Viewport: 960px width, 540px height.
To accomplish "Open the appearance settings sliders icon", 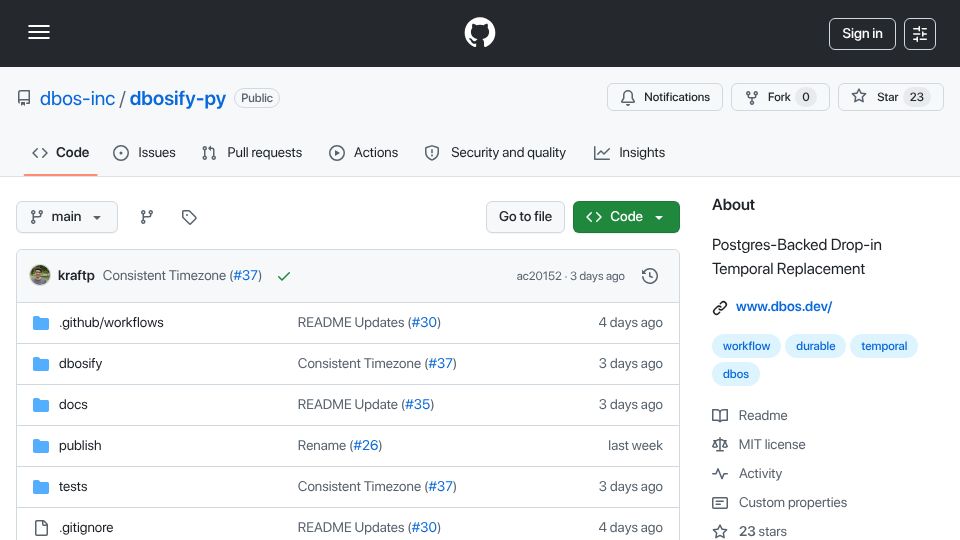I will point(920,34).
